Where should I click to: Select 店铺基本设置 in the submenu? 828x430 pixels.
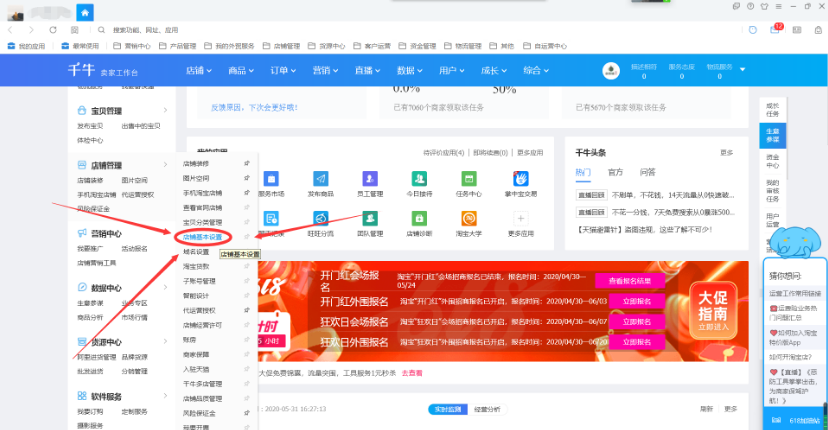click(203, 237)
